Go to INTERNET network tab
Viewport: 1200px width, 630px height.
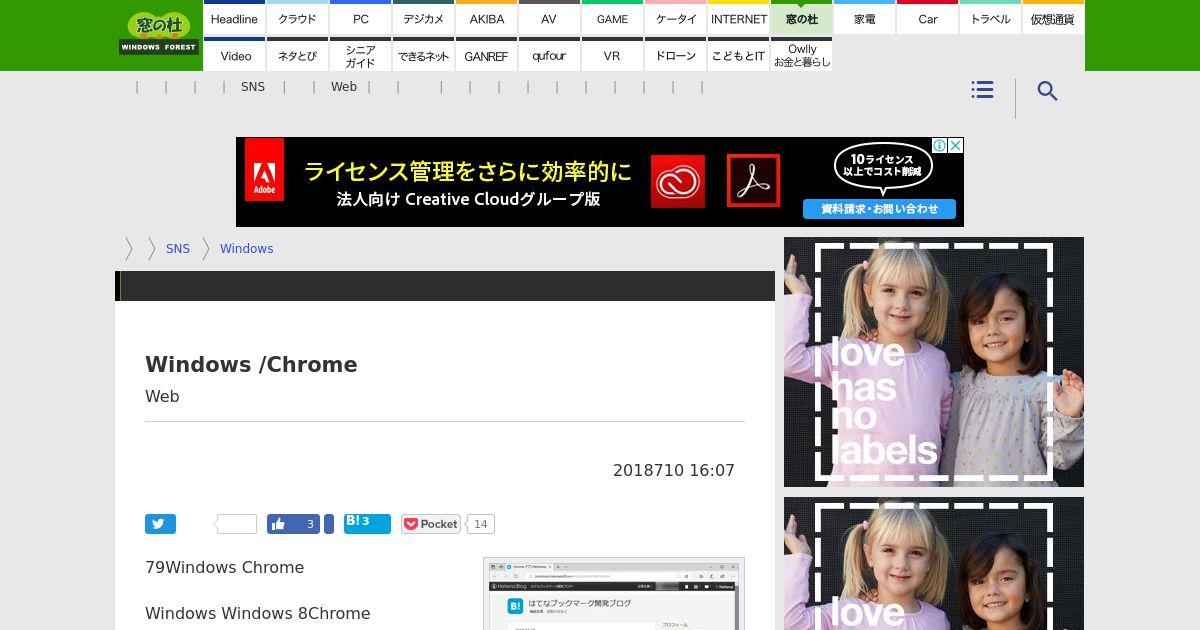click(738, 18)
